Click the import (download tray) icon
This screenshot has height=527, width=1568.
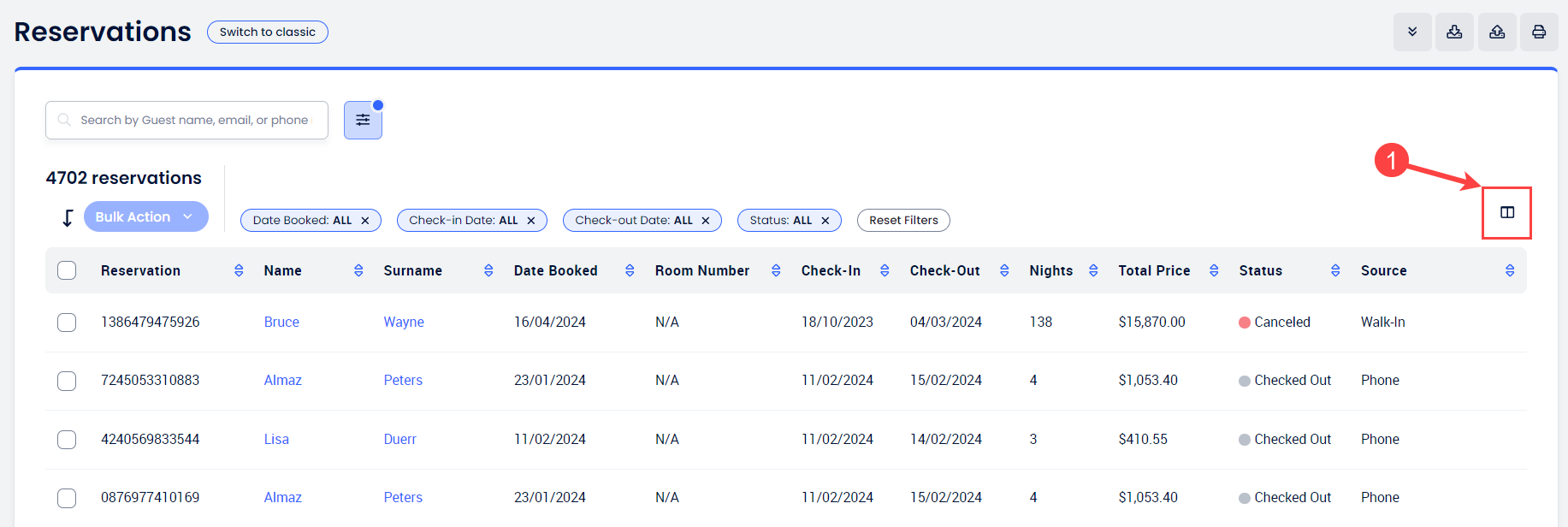pyautogui.click(x=1453, y=33)
